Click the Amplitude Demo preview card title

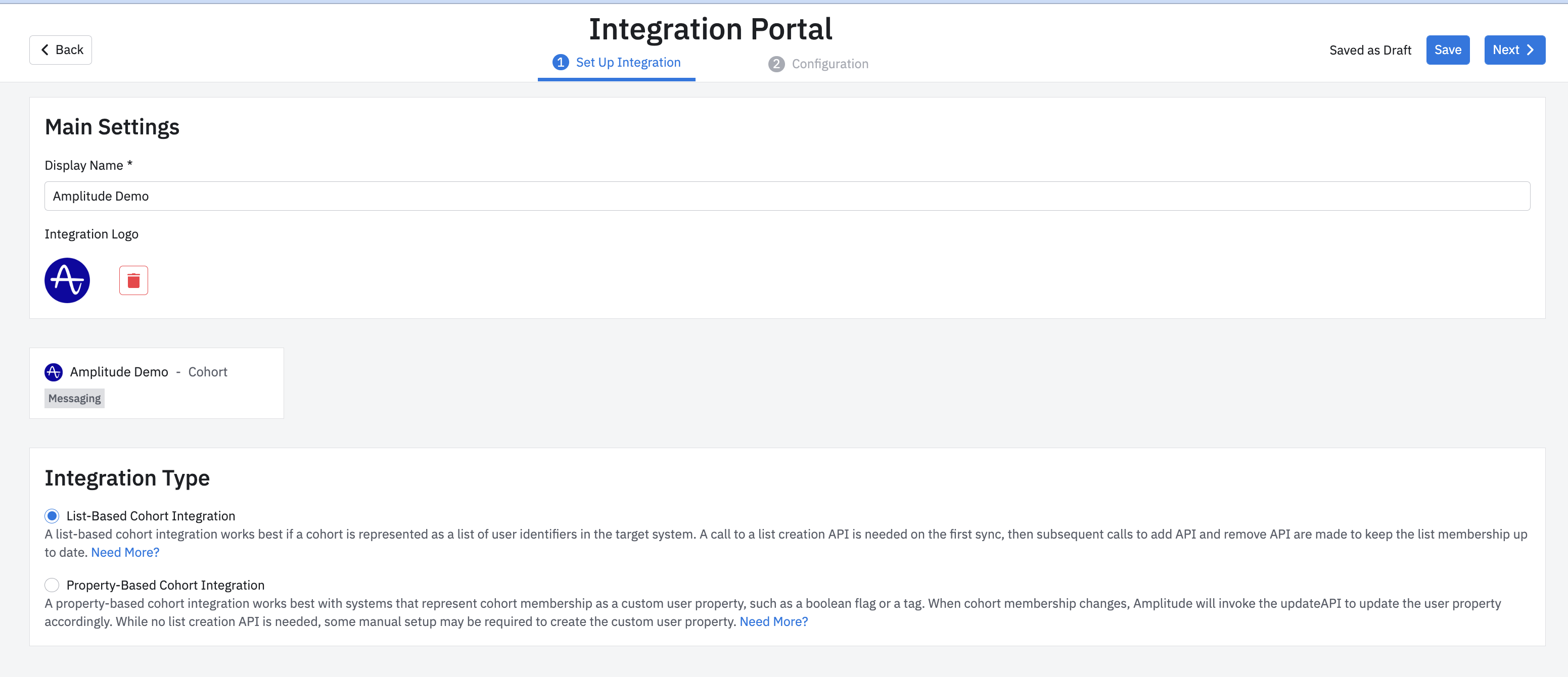119,372
